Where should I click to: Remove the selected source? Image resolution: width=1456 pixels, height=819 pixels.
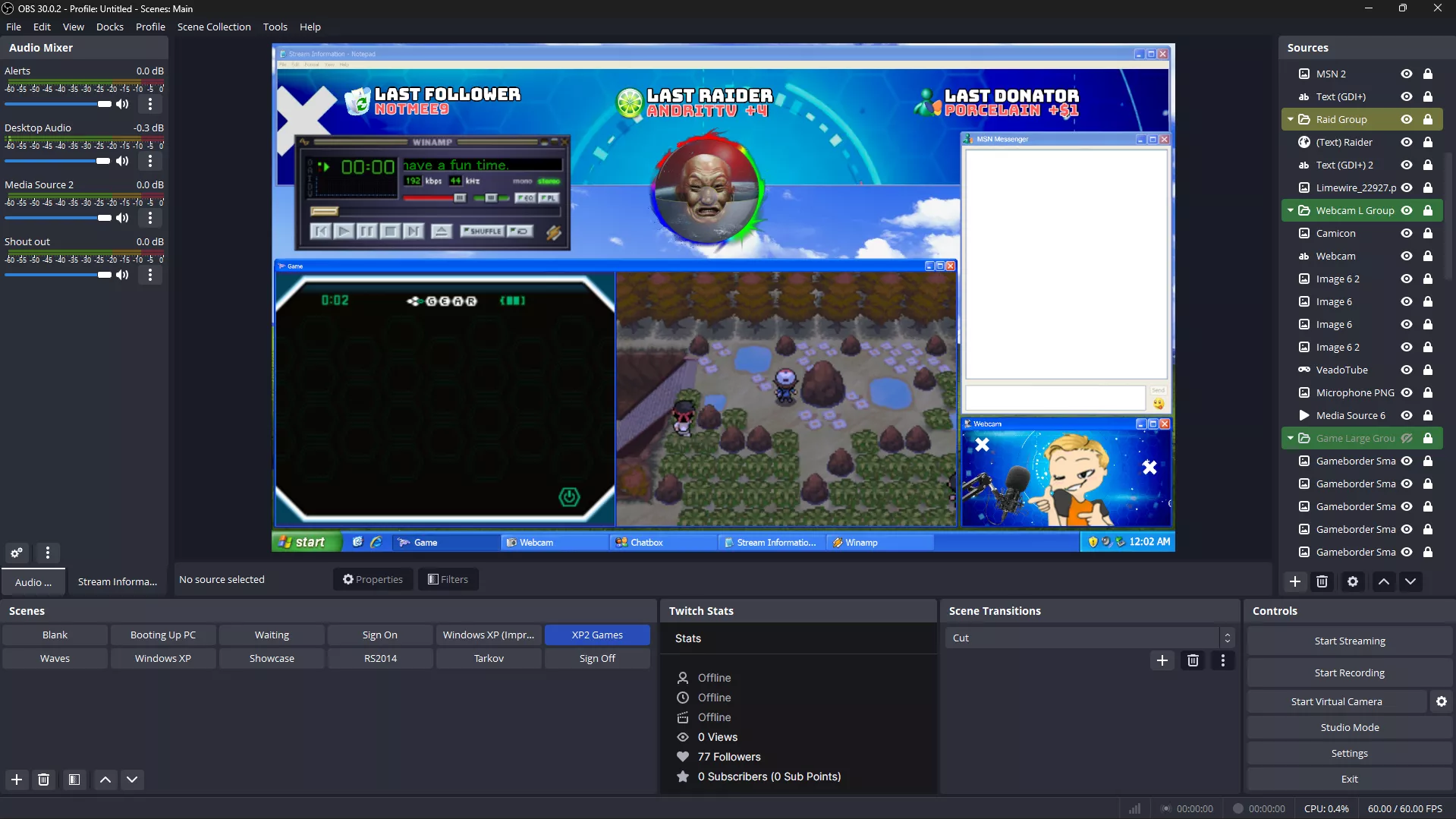1322,581
